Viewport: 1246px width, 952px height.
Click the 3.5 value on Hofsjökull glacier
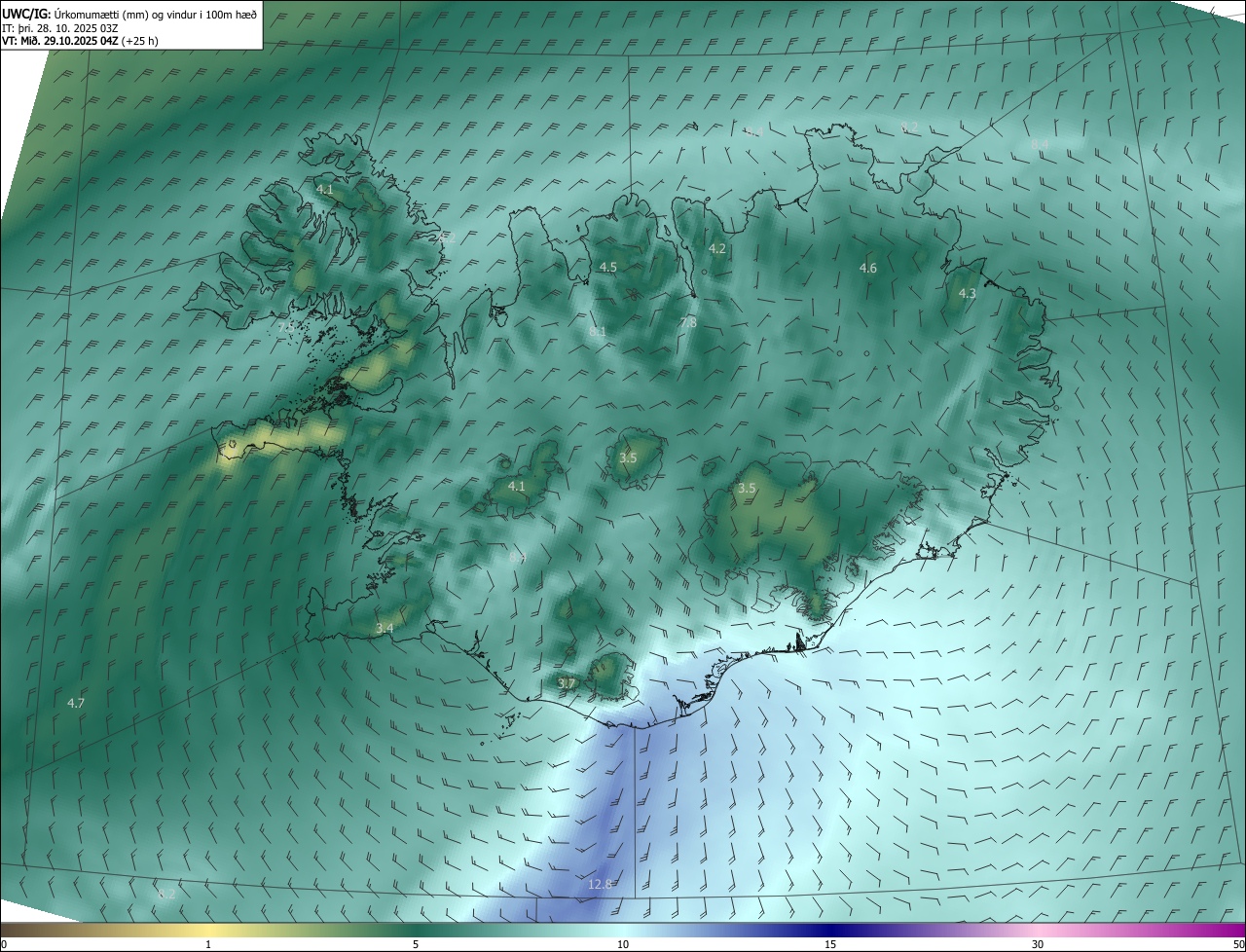pos(628,458)
